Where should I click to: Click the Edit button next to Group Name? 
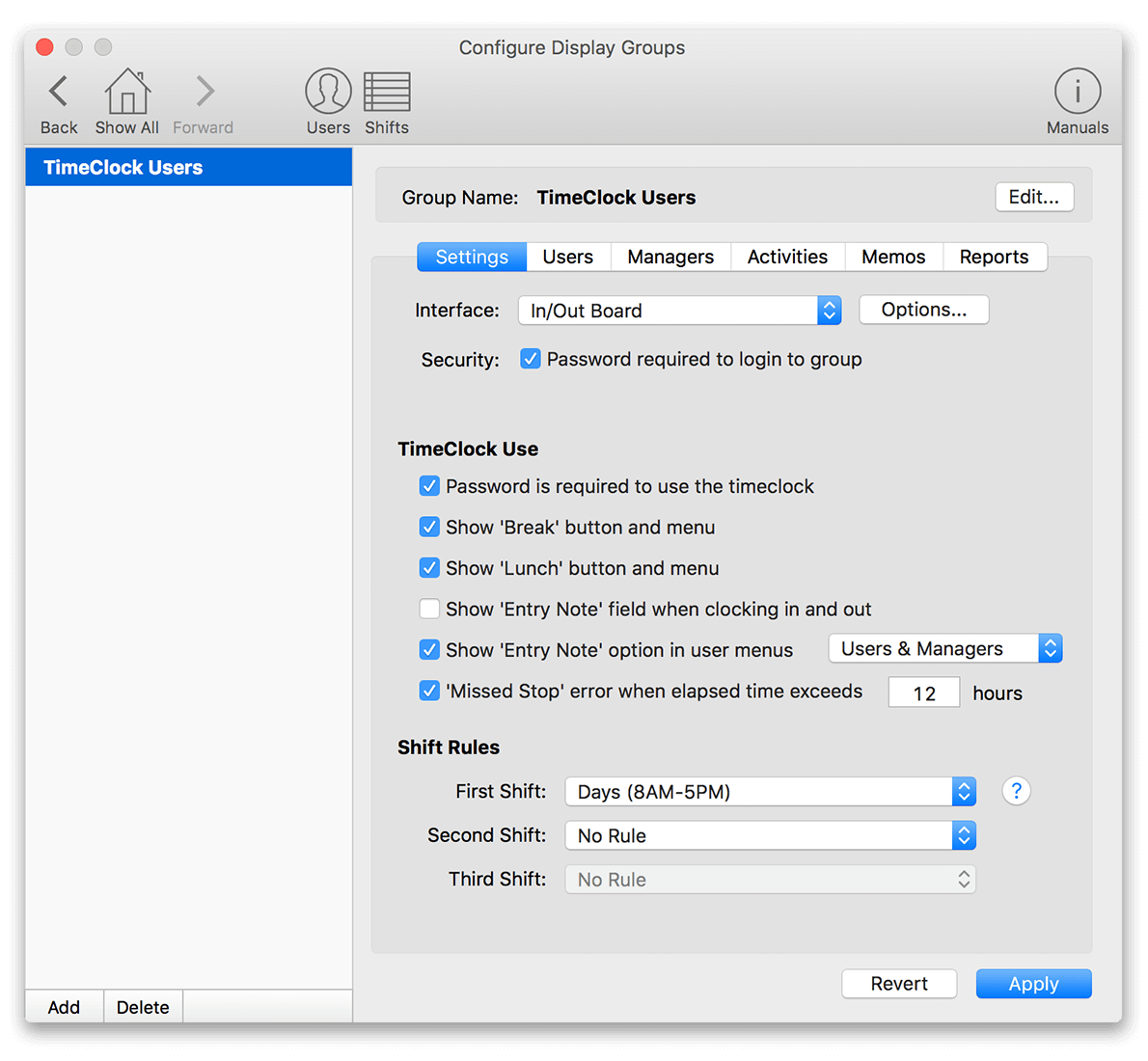coord(1034,197)
